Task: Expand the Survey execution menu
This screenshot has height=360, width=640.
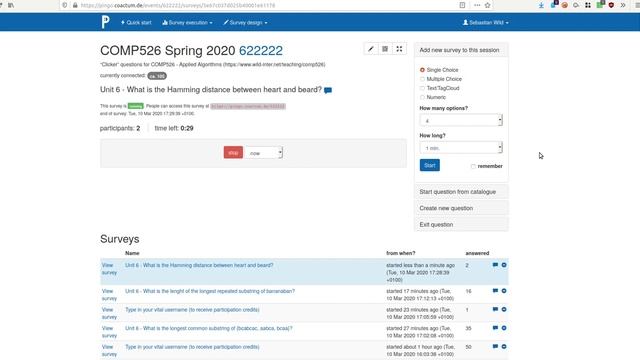Action: click(x=187, y=22)
